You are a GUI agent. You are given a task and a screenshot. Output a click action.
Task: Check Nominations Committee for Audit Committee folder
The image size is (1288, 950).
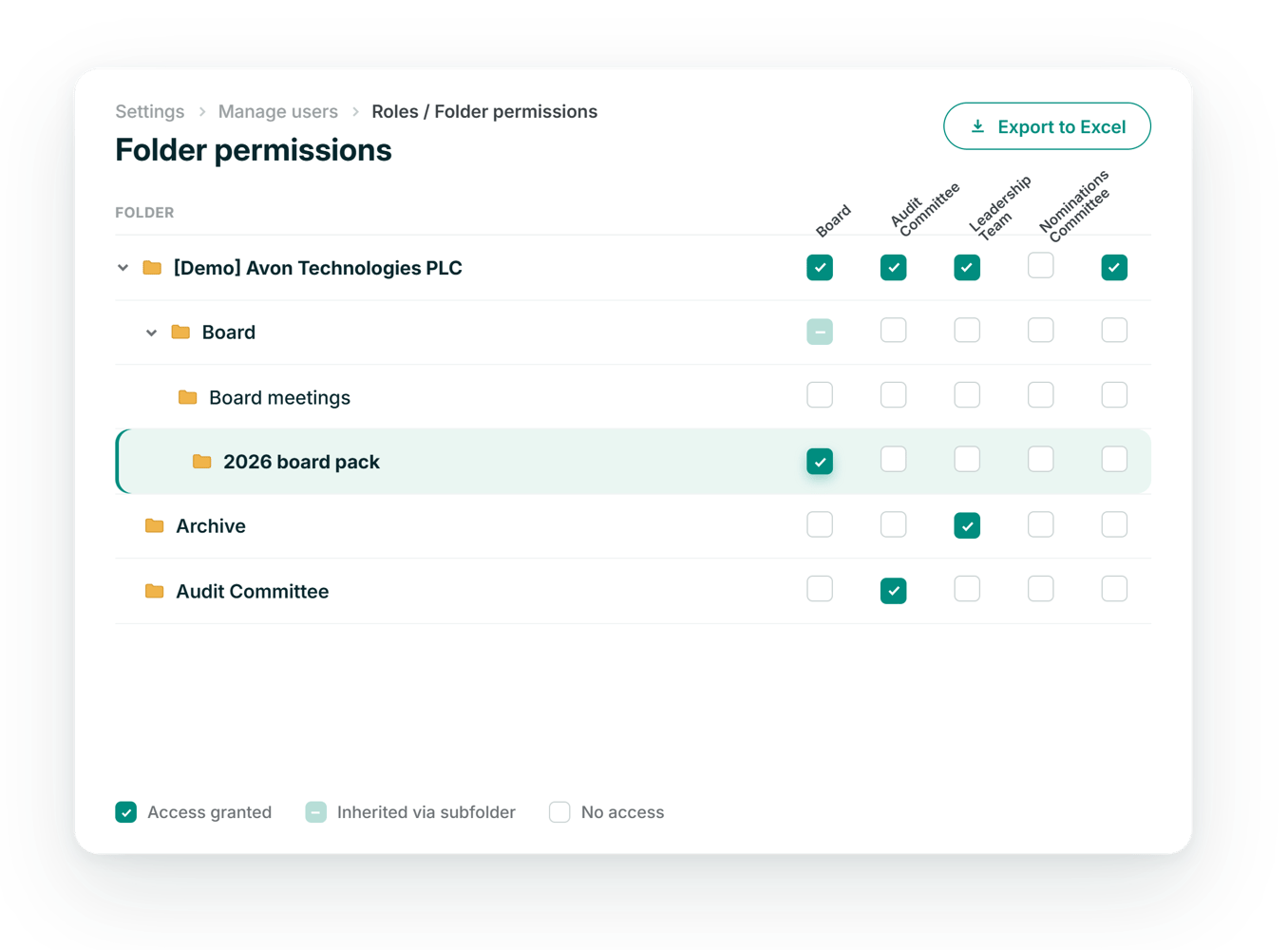(x=1041, y=589)
